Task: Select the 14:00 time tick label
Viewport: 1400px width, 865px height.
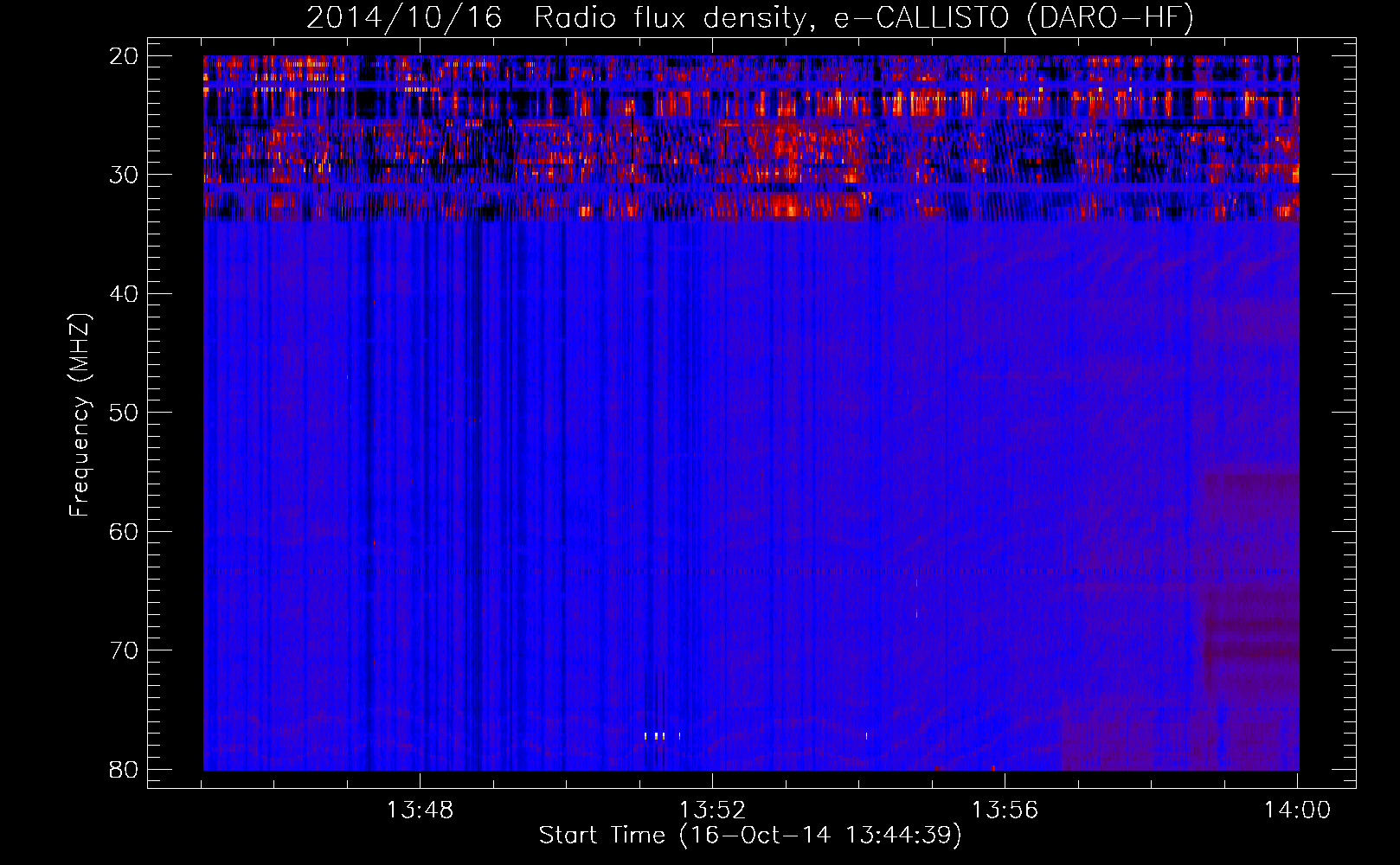Action: click(1297, 811)
